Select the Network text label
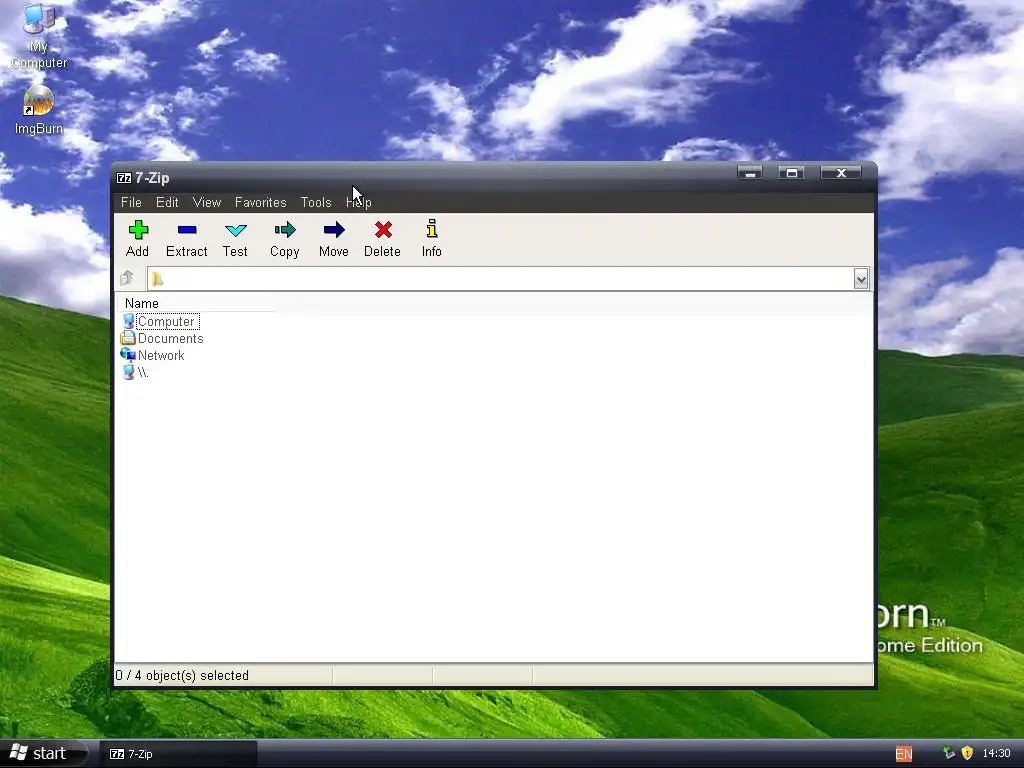 point(161,355)
